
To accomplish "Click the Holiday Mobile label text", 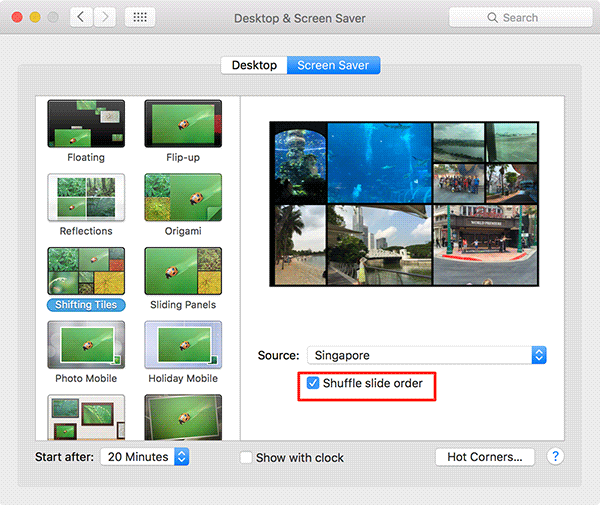I will (183, 378).
